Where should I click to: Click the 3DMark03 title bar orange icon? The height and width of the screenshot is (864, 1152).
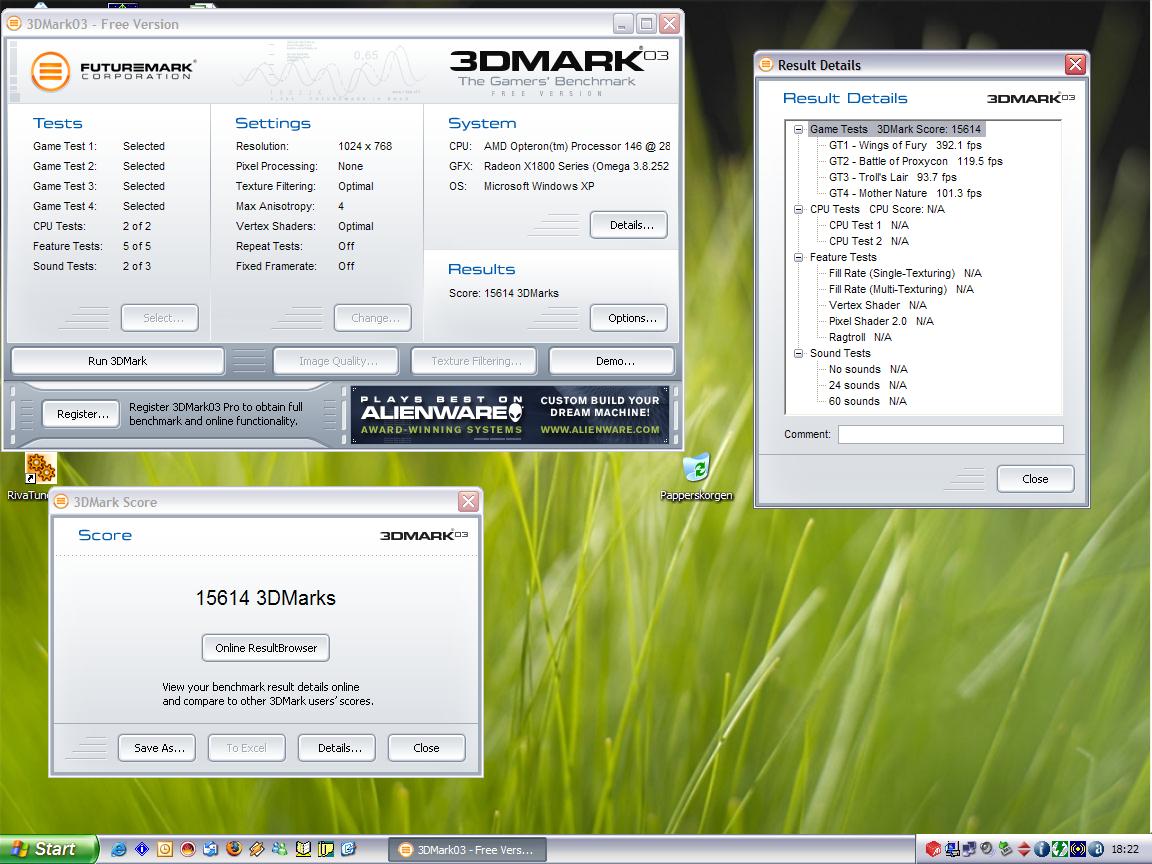click(15, 24)
